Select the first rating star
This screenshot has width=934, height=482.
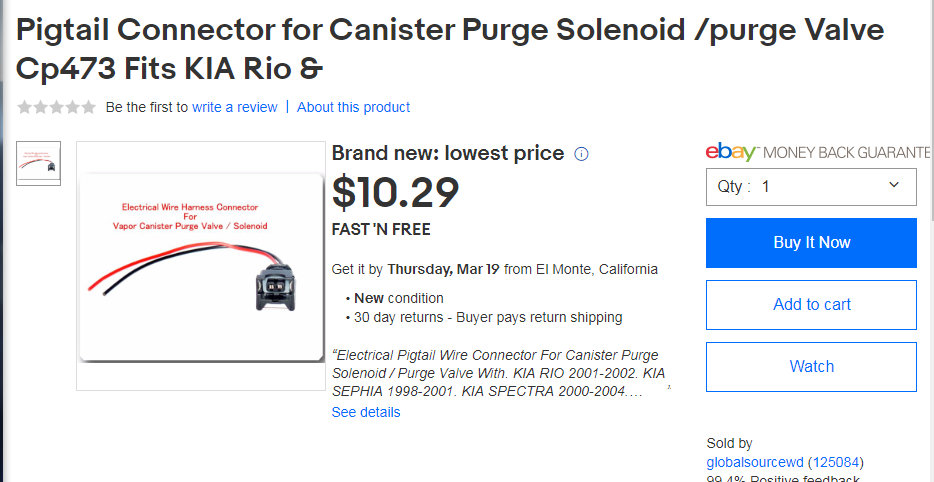coord(24,107)
